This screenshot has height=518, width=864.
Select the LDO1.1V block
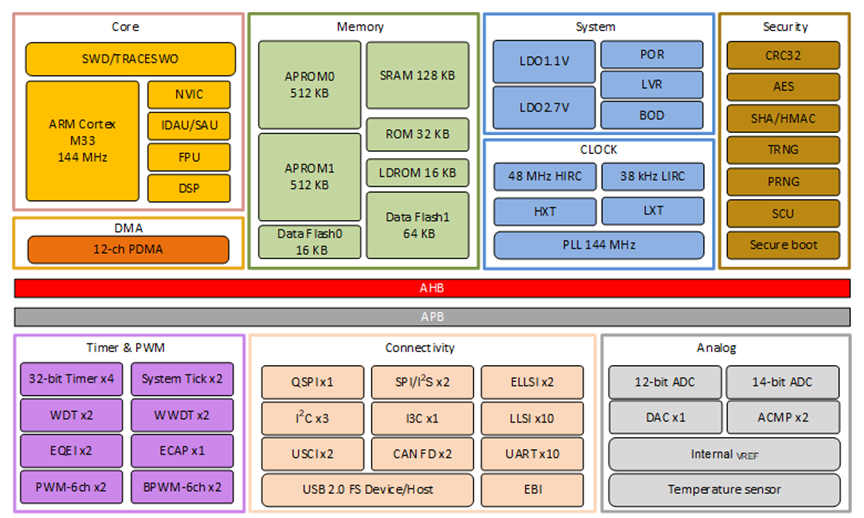tap(543, 62)
